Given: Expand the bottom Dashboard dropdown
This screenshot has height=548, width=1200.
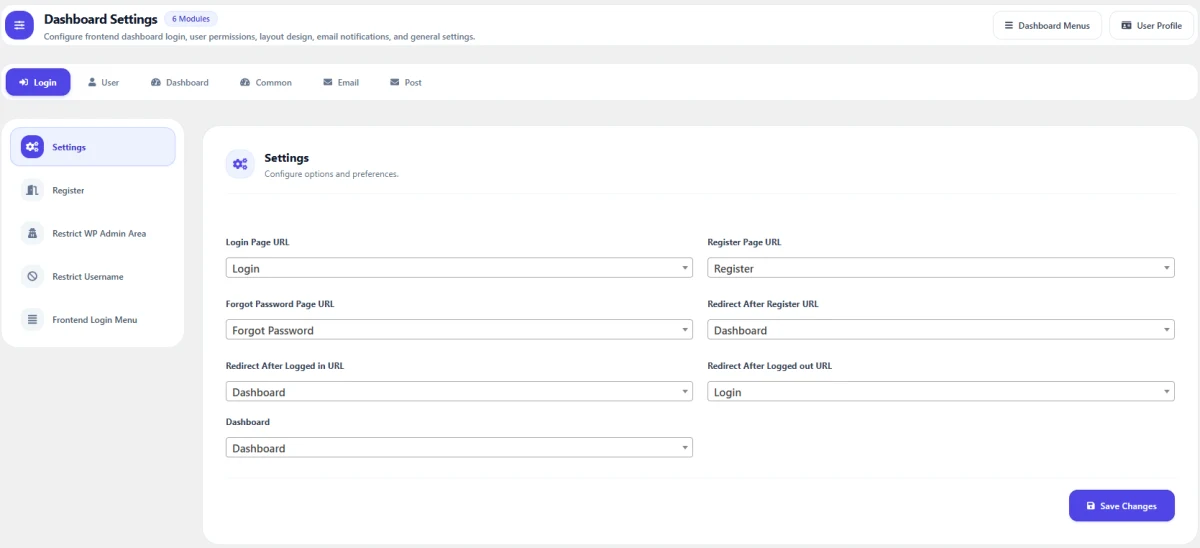Looking at the screenshot, I should tap(459, 448).
